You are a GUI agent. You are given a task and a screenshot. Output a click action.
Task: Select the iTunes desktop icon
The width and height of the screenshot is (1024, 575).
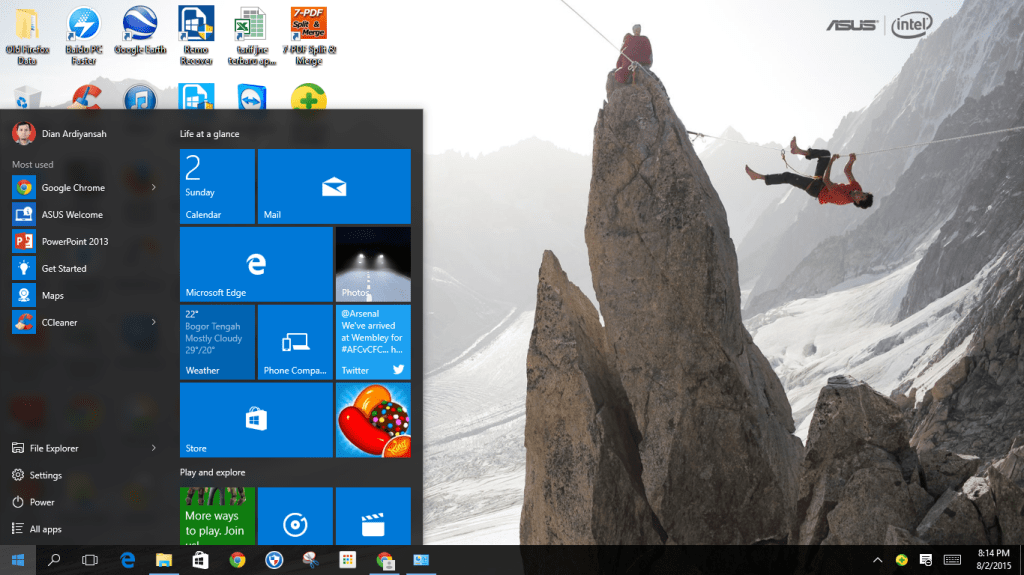(x=140, y=98)
